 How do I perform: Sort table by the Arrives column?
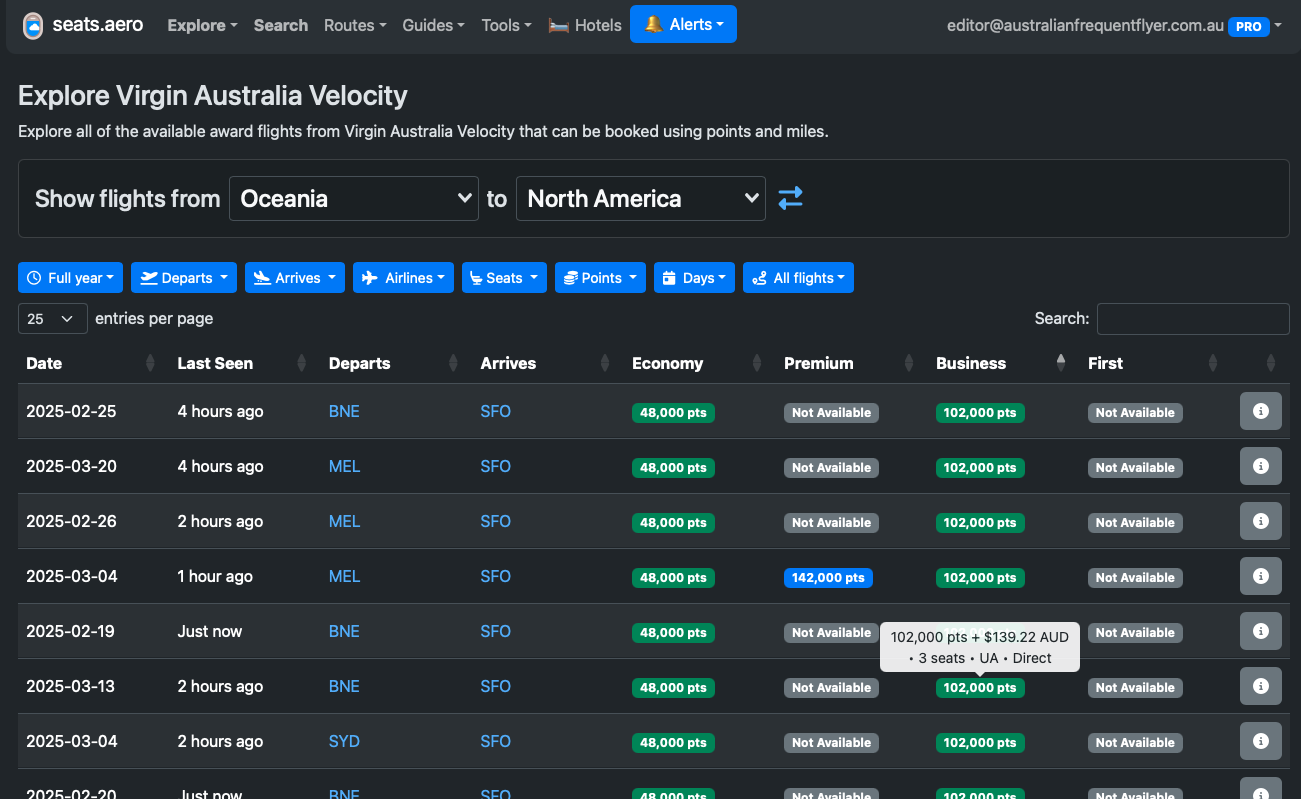[548, 363]
